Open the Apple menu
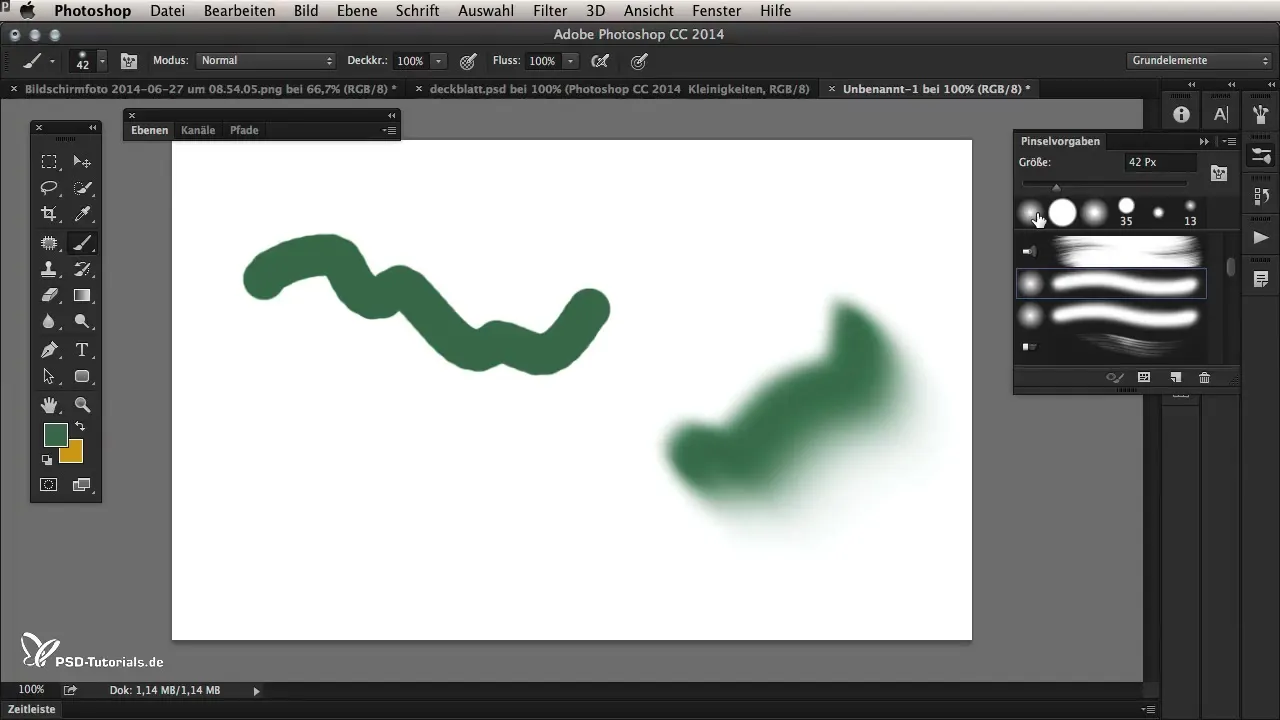1280x720 pixels. coord(25,11)
